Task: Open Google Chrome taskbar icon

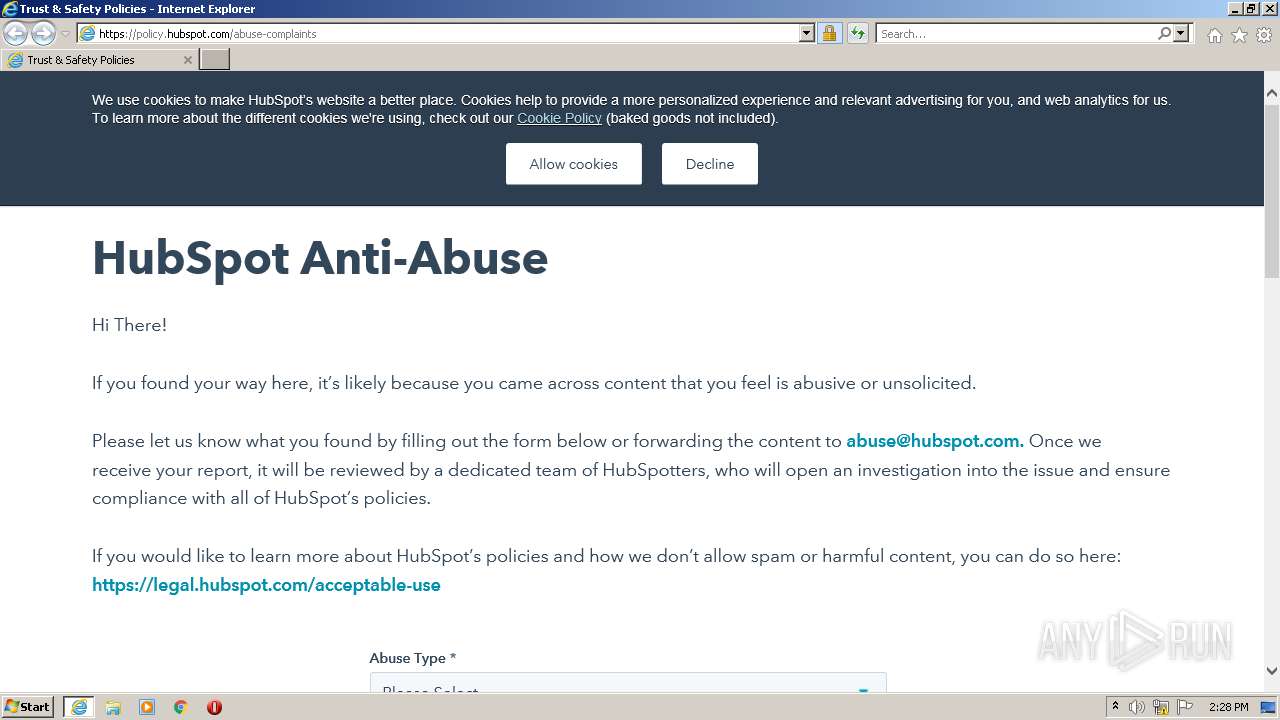Action: coord(180,707)
